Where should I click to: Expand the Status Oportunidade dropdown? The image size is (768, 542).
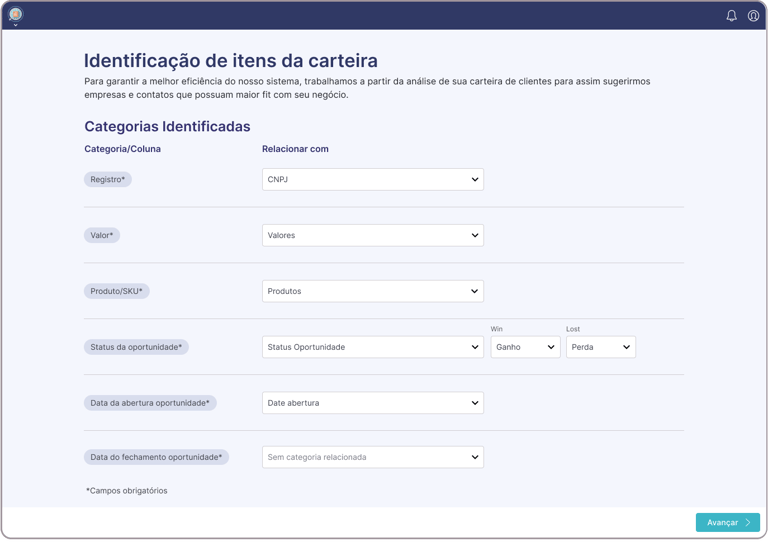[x=372, y=347]
